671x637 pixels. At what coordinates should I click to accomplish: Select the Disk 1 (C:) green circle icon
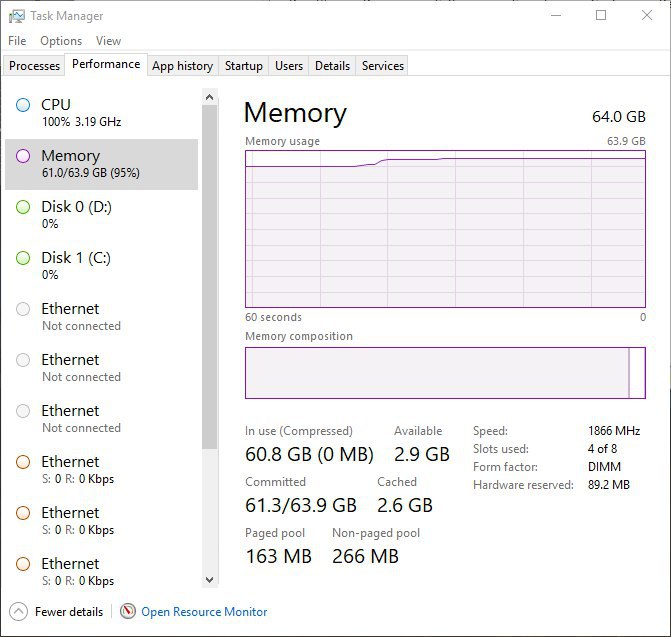[x=23, y=258]
